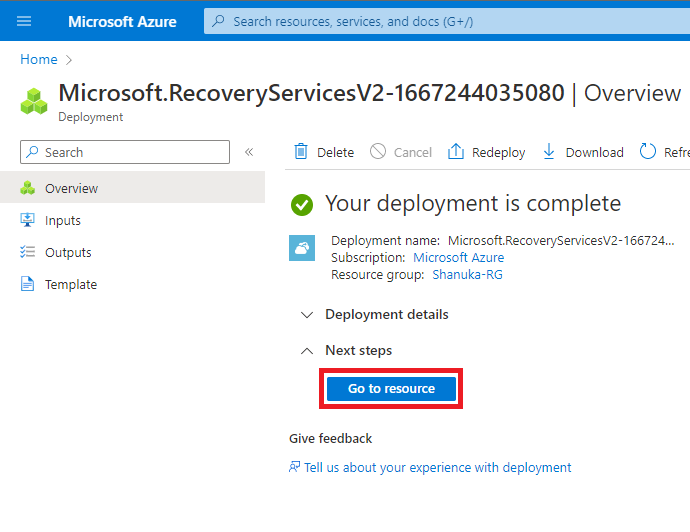
Task: Expand the Deployment details section
Action: 307,314
